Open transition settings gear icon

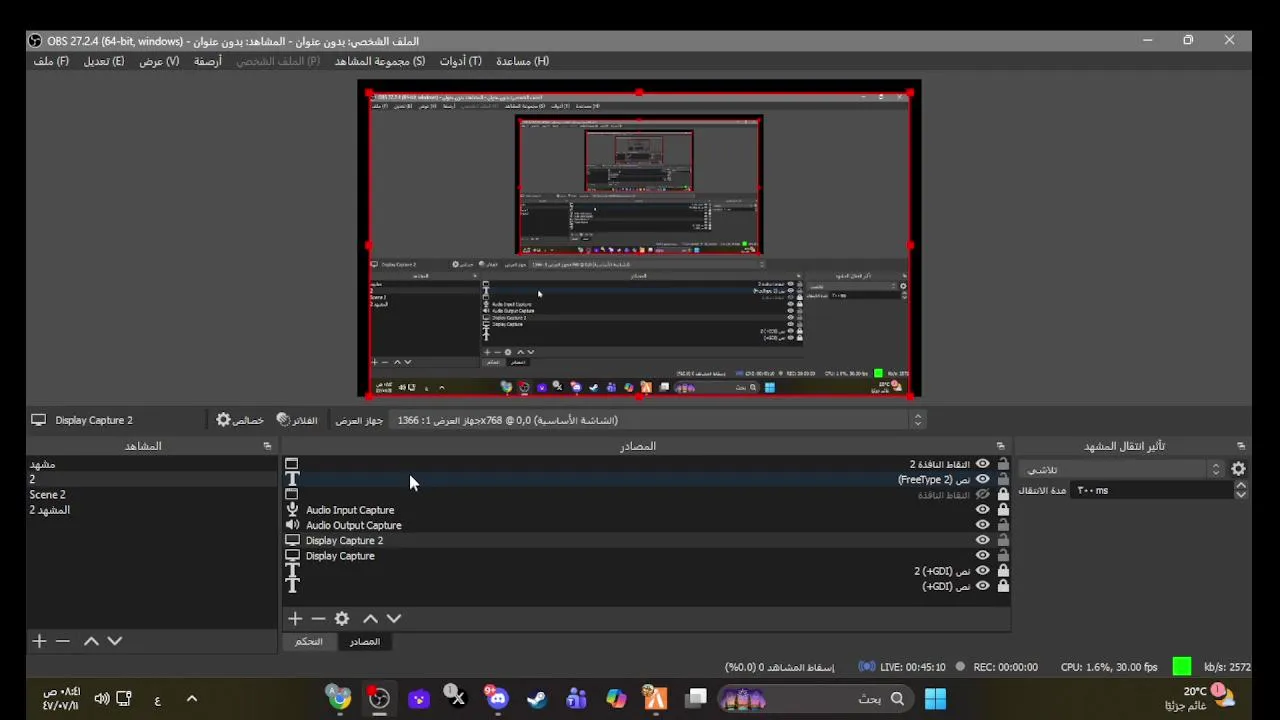1239,469
